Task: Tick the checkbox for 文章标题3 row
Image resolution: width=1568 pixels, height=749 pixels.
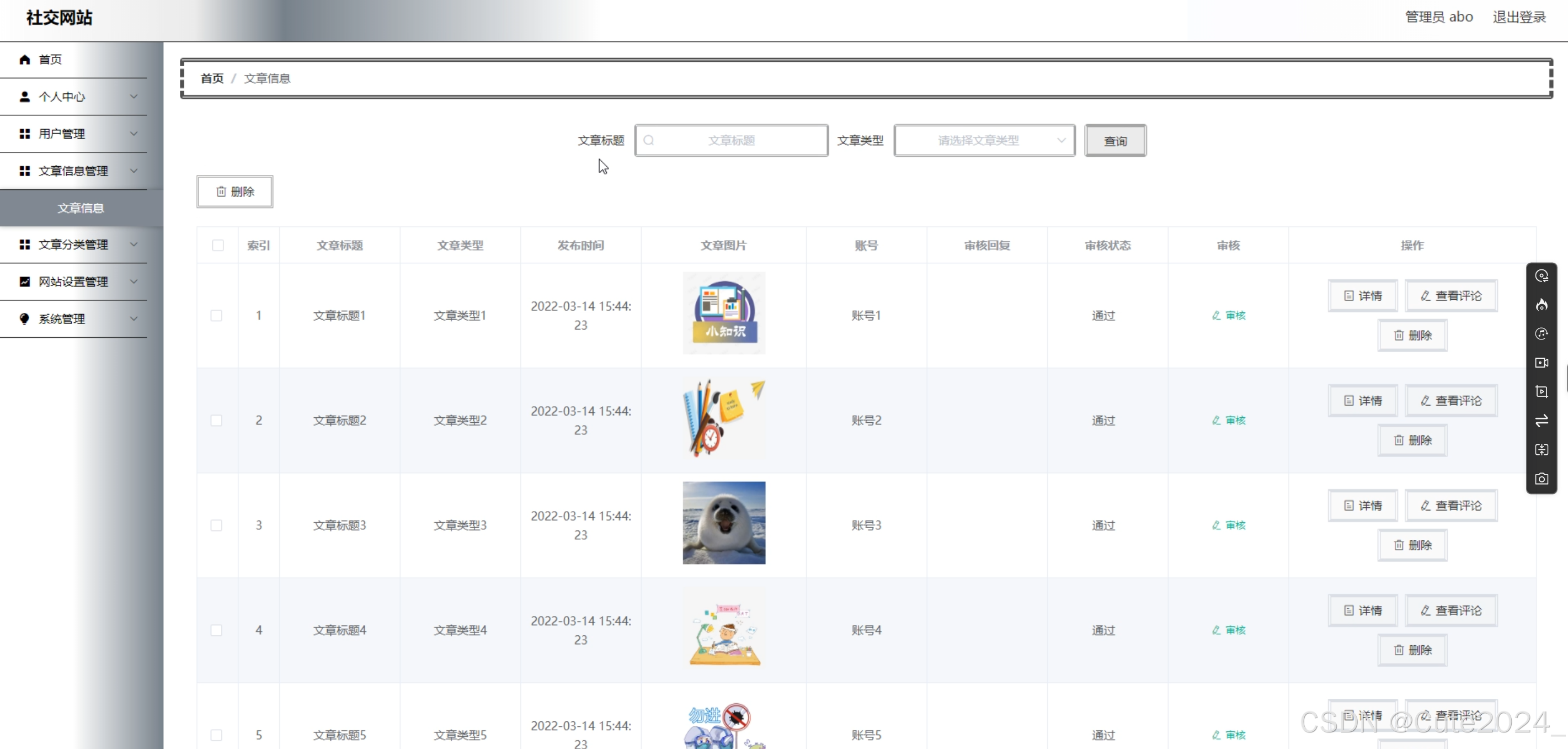Action: 216,525
